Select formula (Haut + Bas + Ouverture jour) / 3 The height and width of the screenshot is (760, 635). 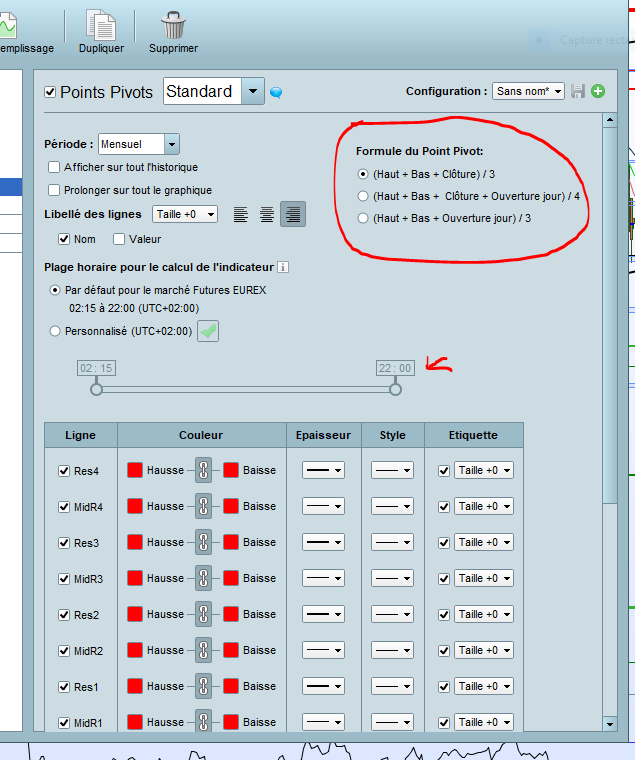coord(363,218)
